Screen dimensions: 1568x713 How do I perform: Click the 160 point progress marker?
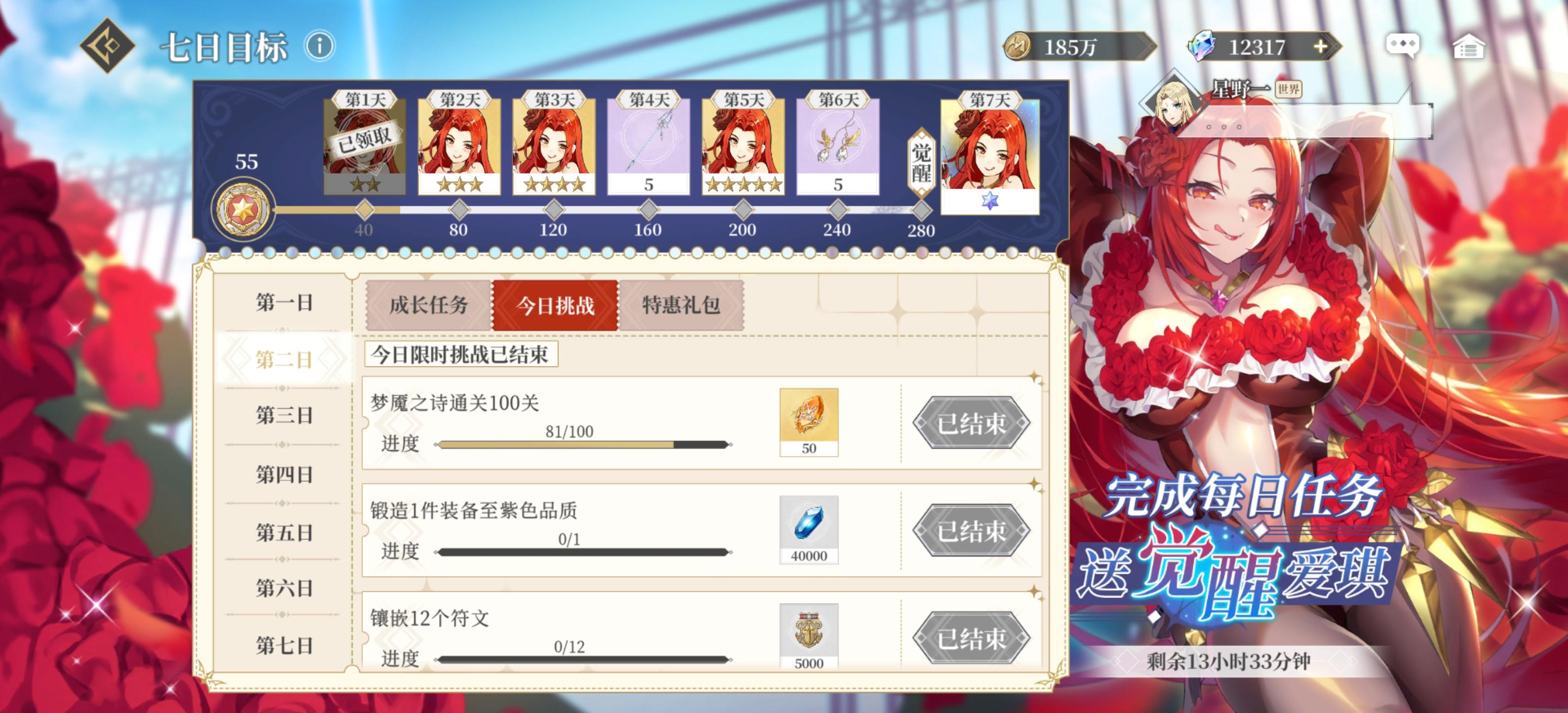point(648,210)
